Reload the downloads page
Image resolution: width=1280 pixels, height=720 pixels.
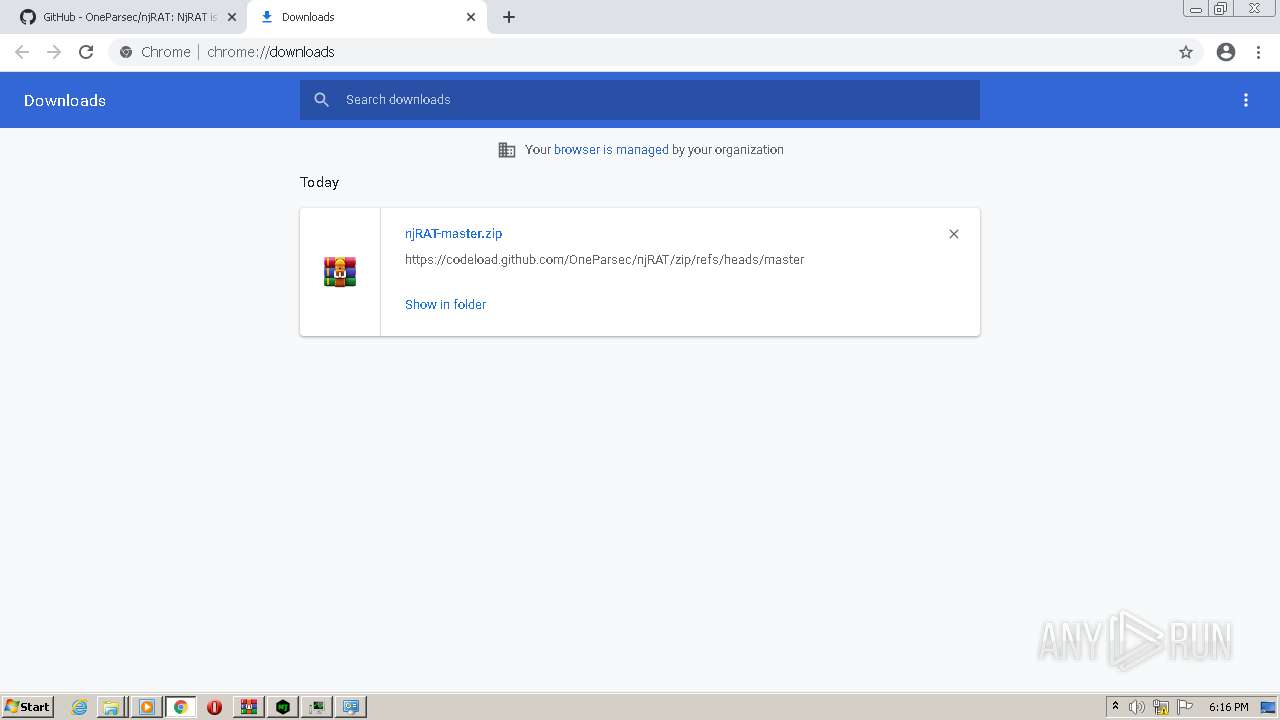click(86, 52)
